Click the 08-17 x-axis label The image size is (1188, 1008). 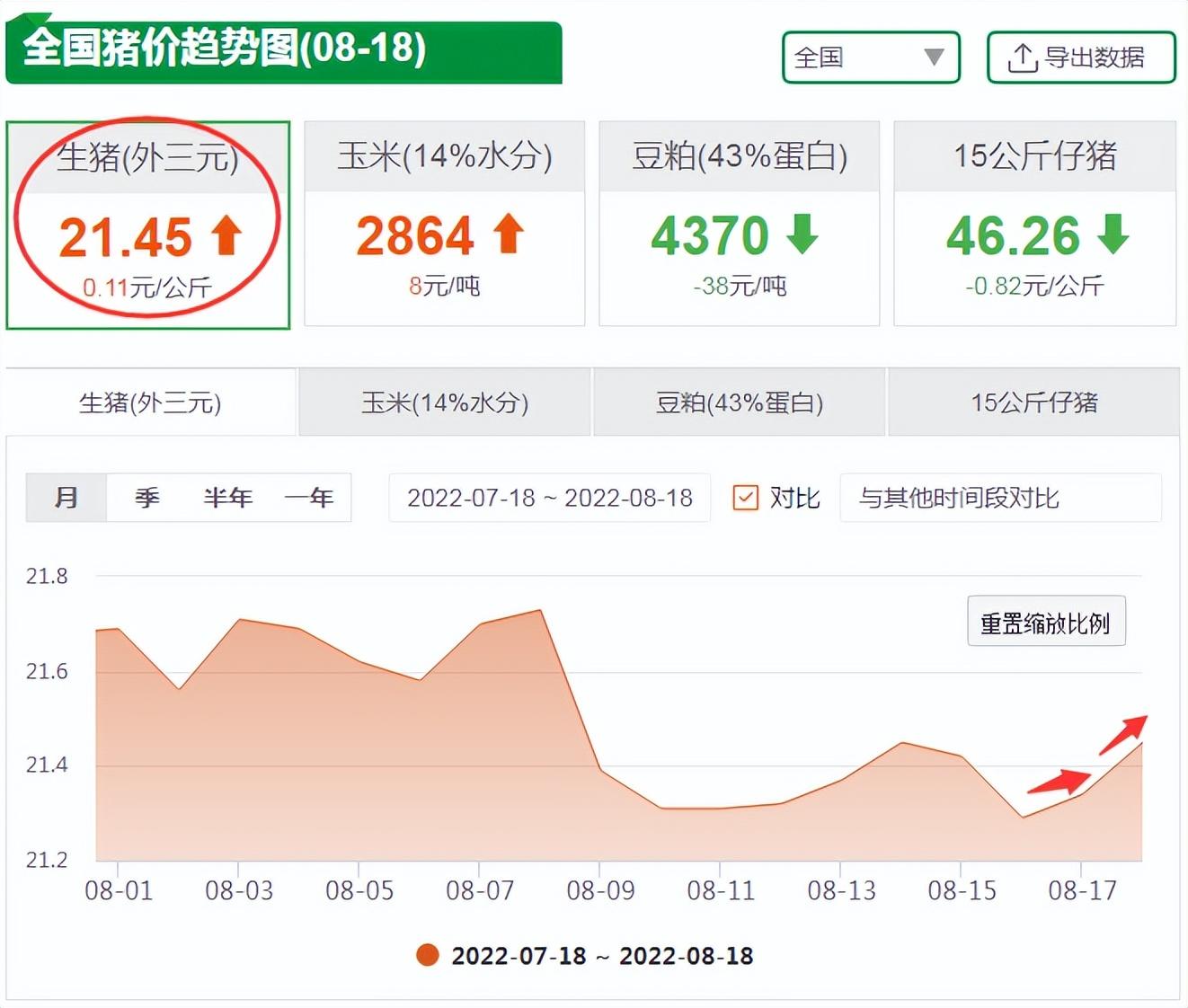click(1082, 890)
